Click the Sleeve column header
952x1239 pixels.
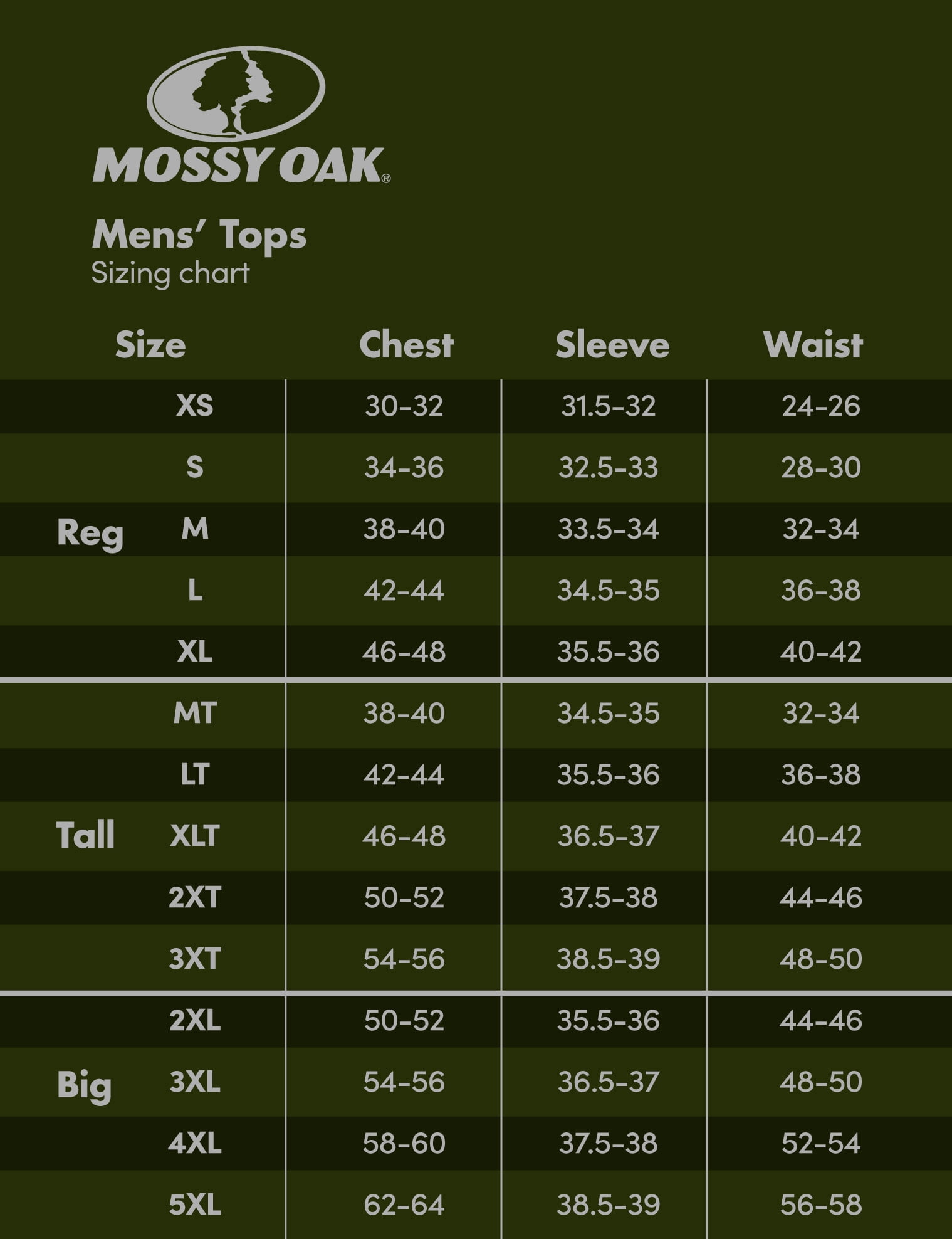pyautogui.click(x=612, y=345)
